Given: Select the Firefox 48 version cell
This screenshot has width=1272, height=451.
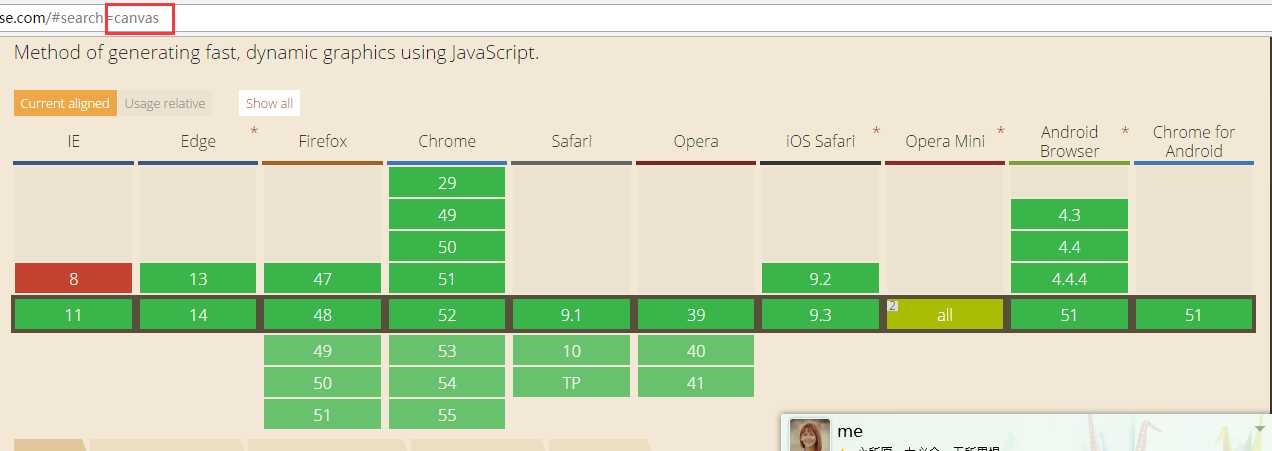Looking at the screenshot, I should [x=322, y=314].
